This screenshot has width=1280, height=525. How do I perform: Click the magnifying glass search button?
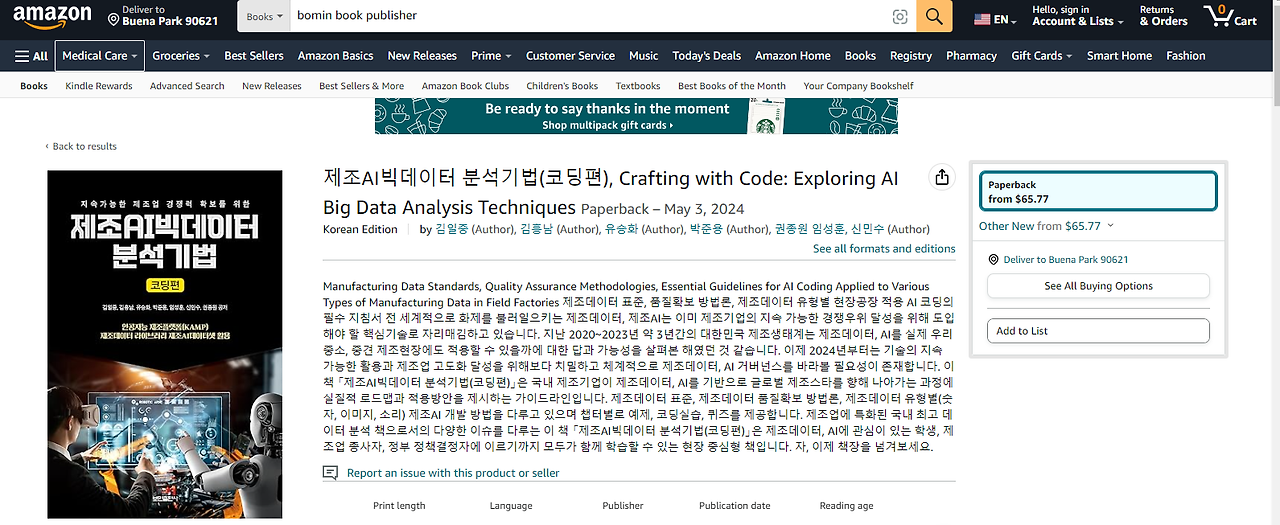pos(934,16)
